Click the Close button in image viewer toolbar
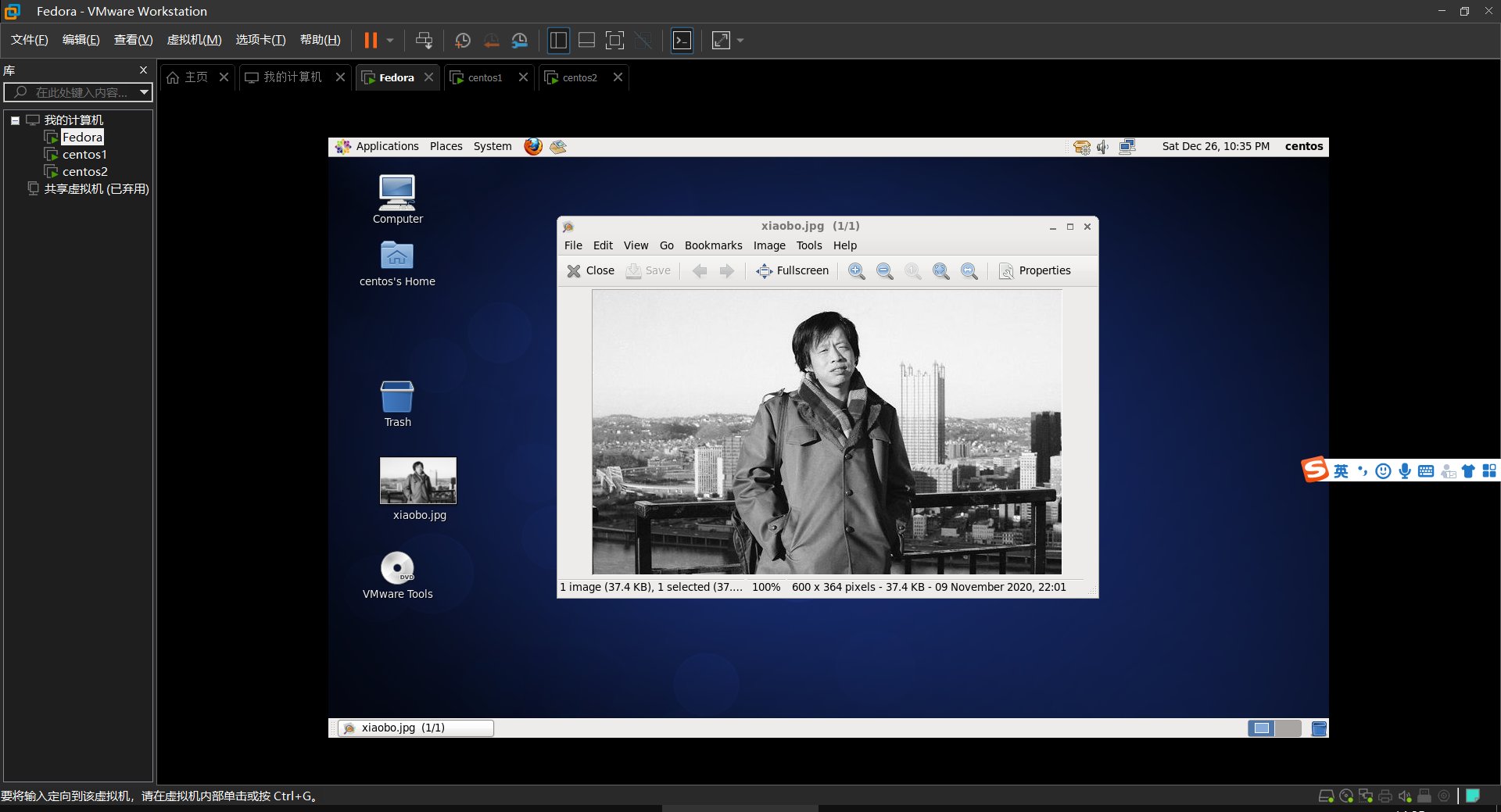Image resolution: width=1501 pixels, height=812 pixels. coord(590,270)
